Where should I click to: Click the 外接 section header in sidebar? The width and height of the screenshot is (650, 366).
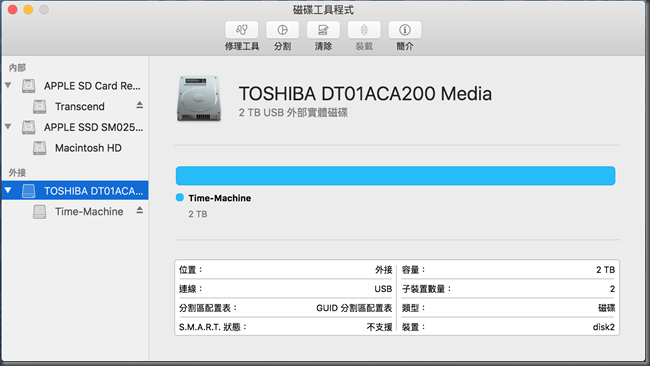click(17, 172)
